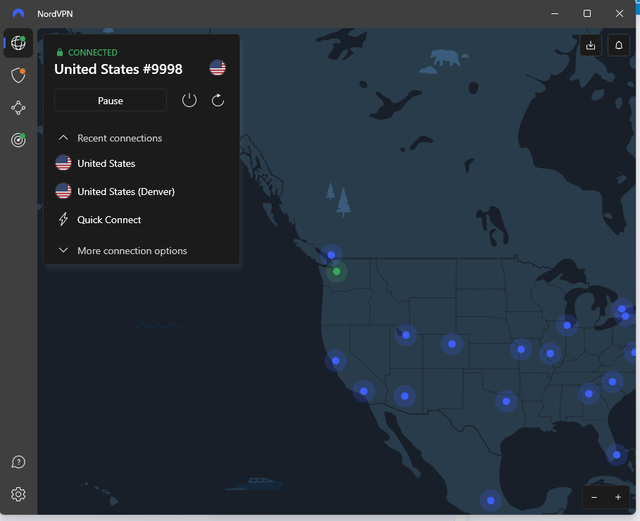
Task: Click the NordVPN logo in title bar
Action: coord(18,13)
